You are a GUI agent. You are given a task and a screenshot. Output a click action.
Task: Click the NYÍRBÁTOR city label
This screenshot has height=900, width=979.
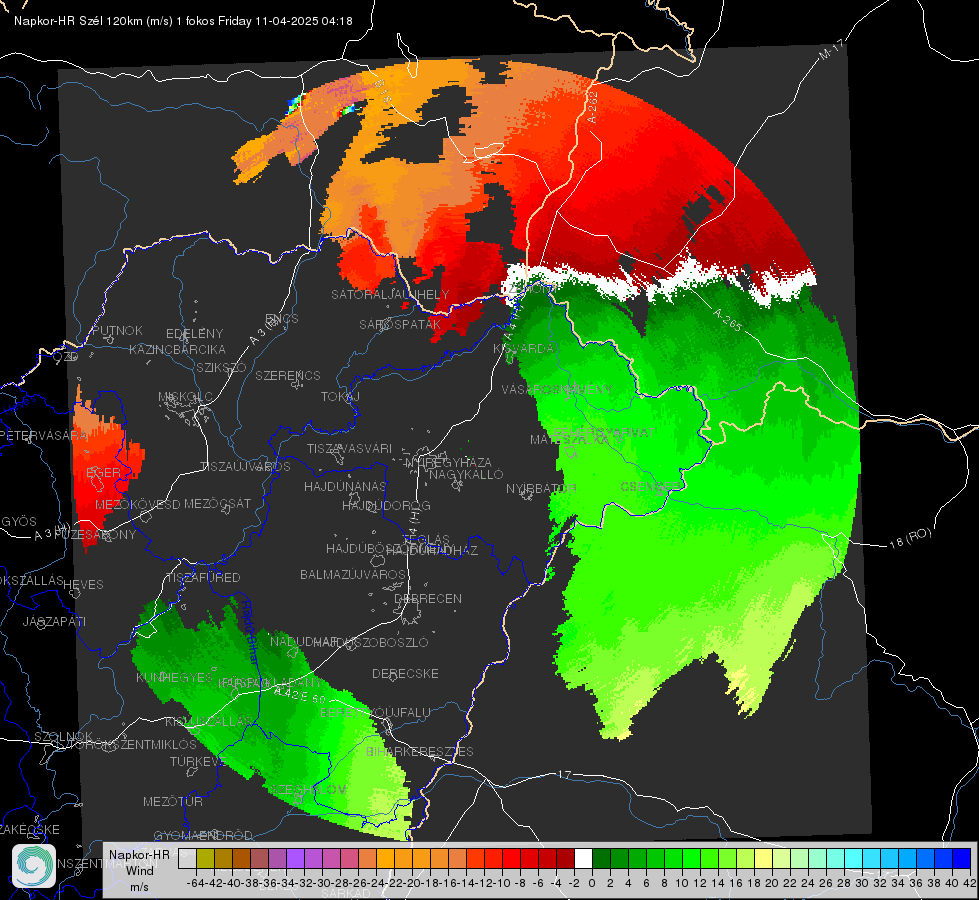pyautogui.click(x=541, y=488)
